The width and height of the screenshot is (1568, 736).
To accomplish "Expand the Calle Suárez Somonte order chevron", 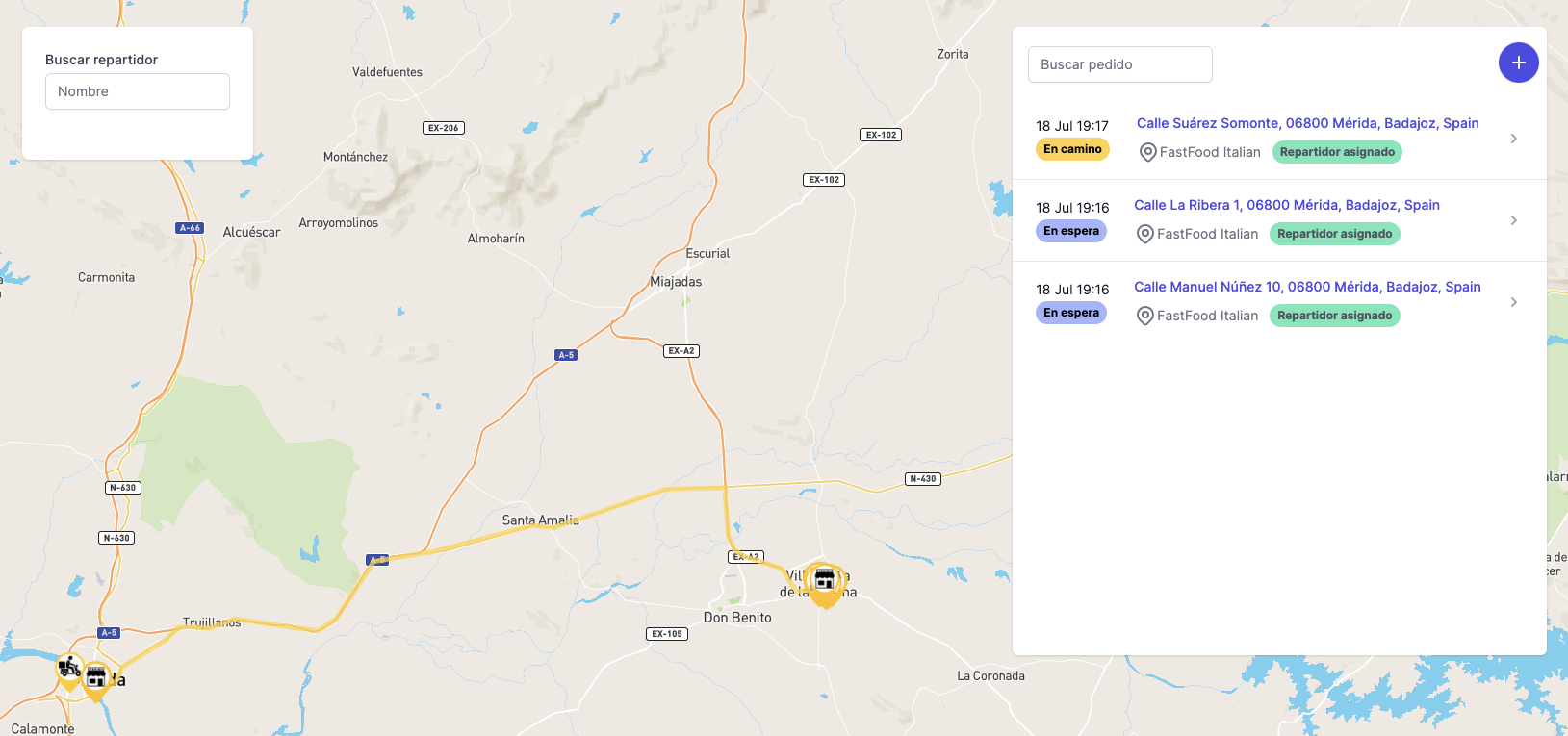I will point(1514,139).
